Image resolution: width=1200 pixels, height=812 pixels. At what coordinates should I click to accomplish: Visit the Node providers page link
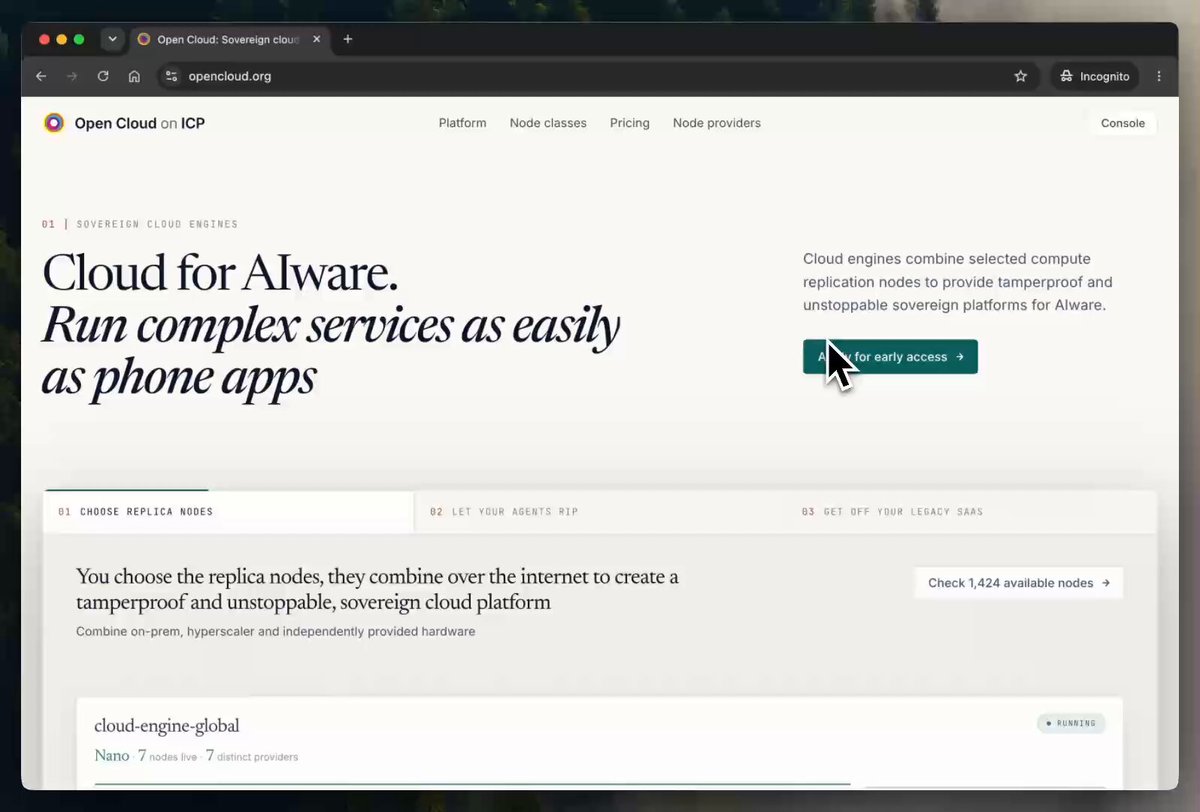click(x=717, y=123)
